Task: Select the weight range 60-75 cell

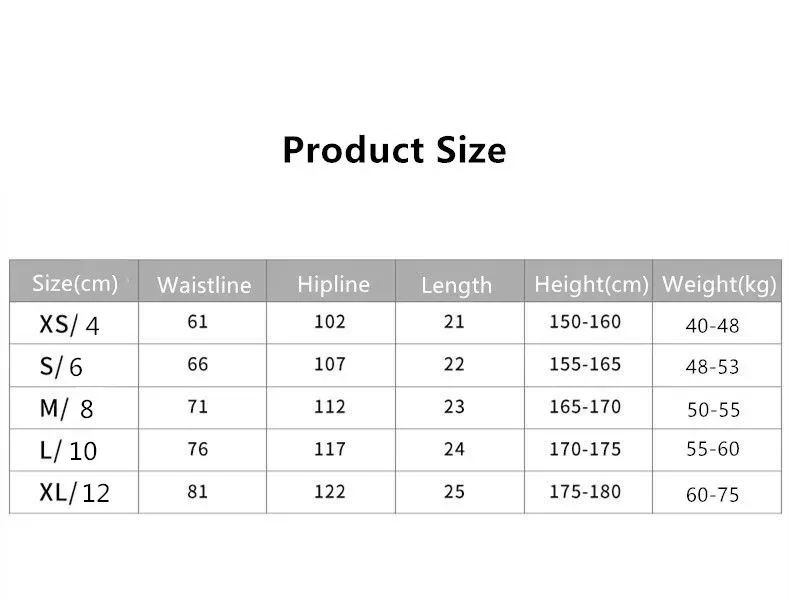Action: tap(713, 494)
